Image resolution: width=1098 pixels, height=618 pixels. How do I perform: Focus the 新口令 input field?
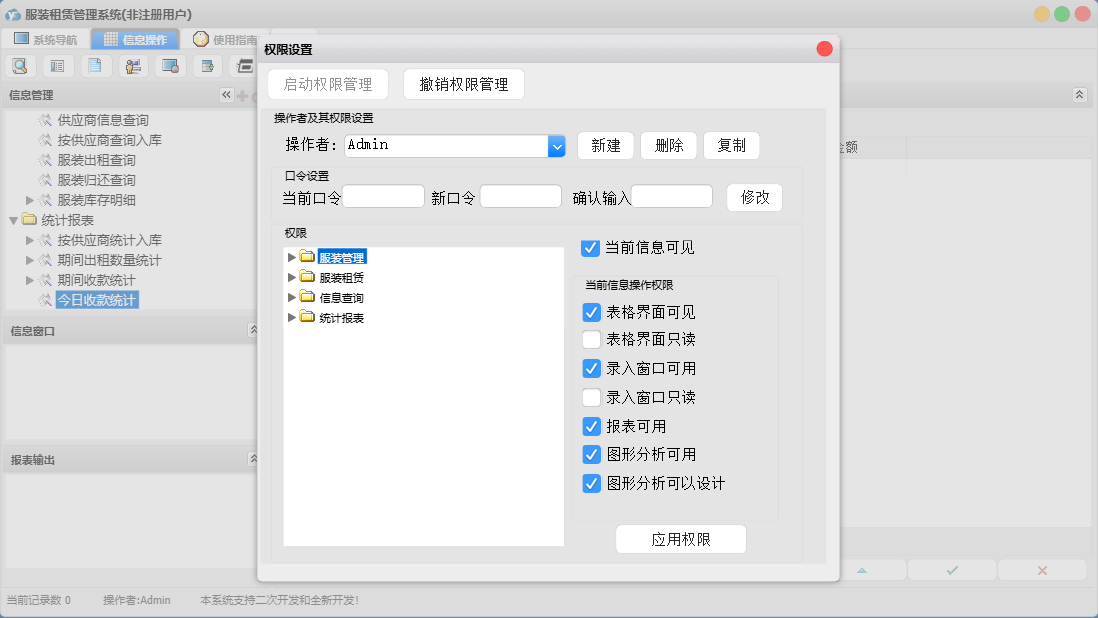click(x=520, y=197)
